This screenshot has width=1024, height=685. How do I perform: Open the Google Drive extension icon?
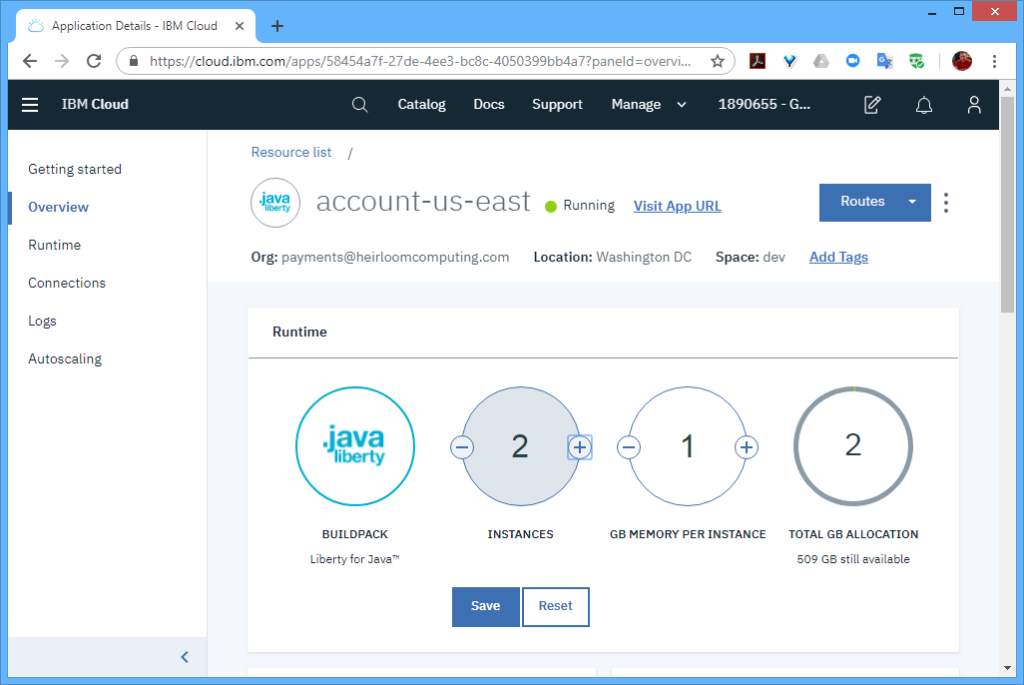pyautogui.click(x=821, y=61)
